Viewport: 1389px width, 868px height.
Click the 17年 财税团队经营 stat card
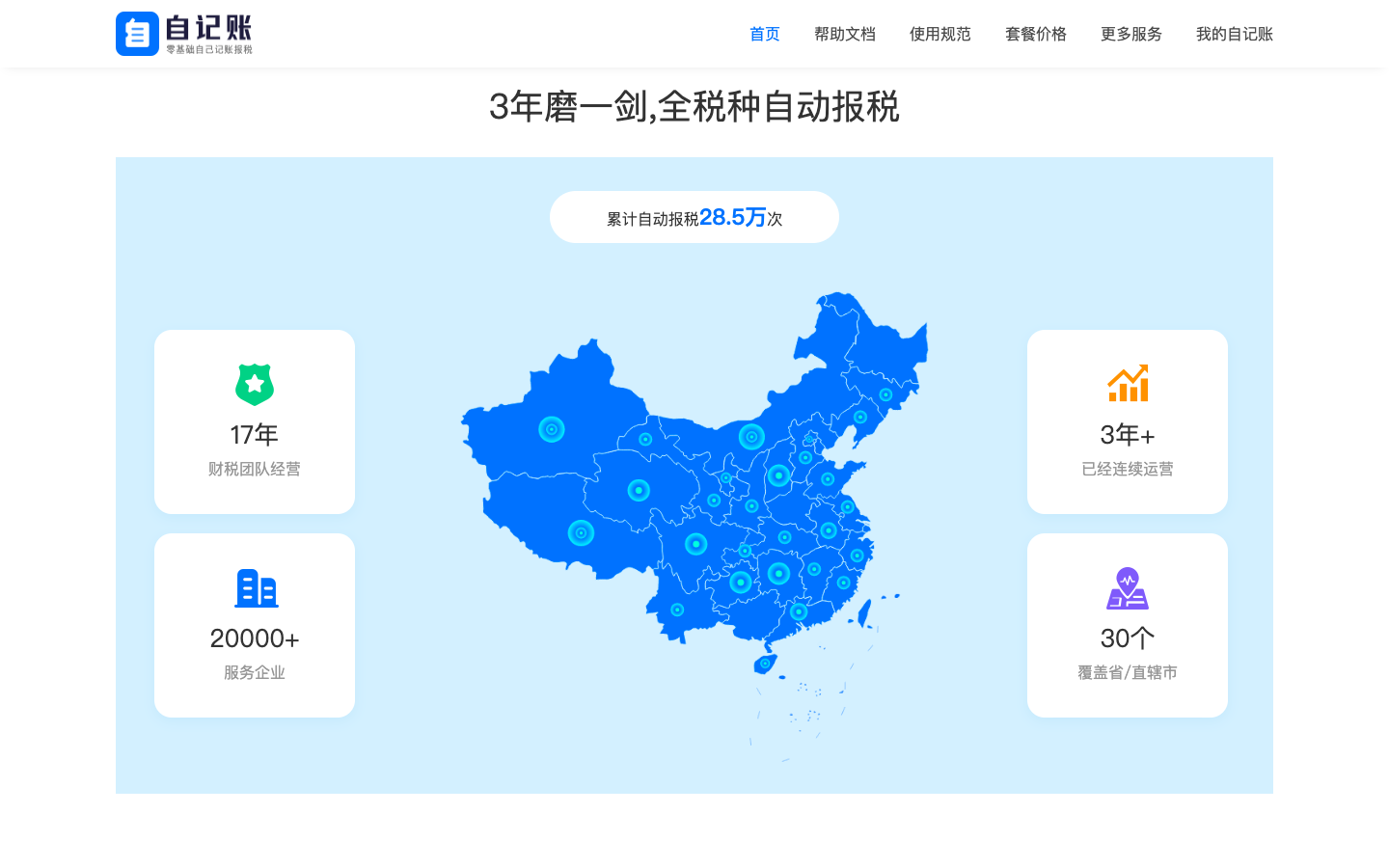tap(254, 421)
